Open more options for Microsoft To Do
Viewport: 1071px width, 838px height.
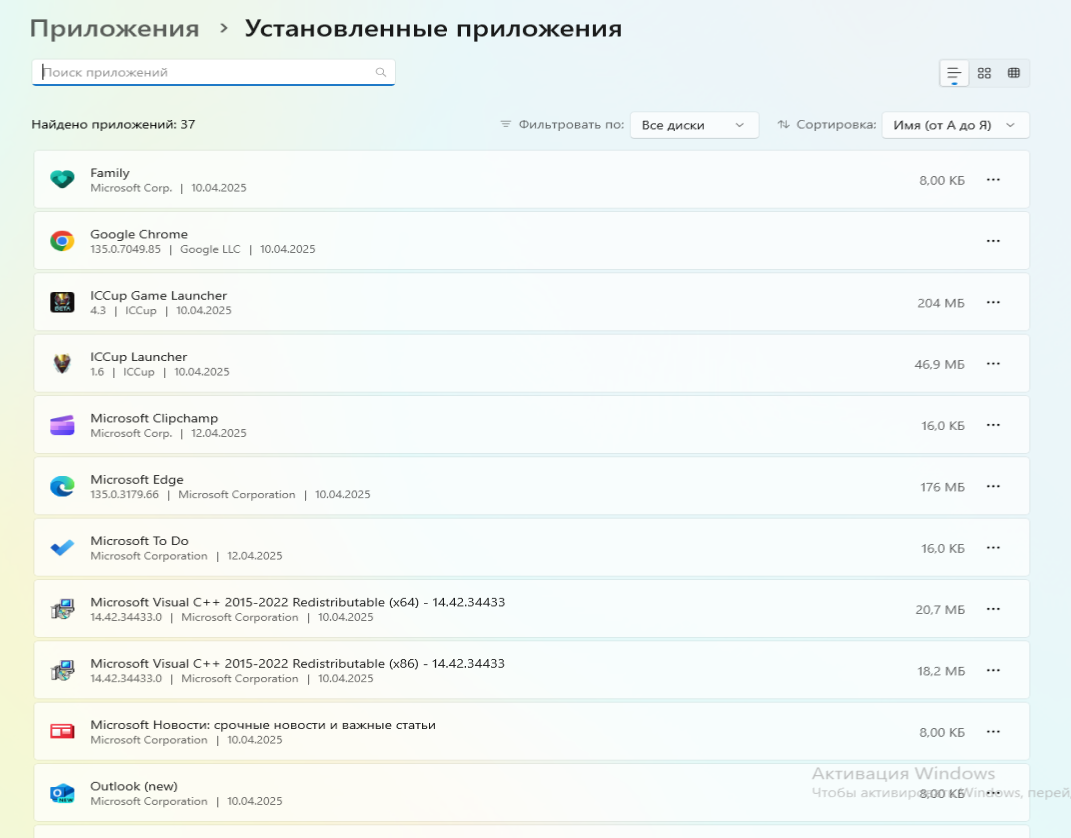point(993,548)
